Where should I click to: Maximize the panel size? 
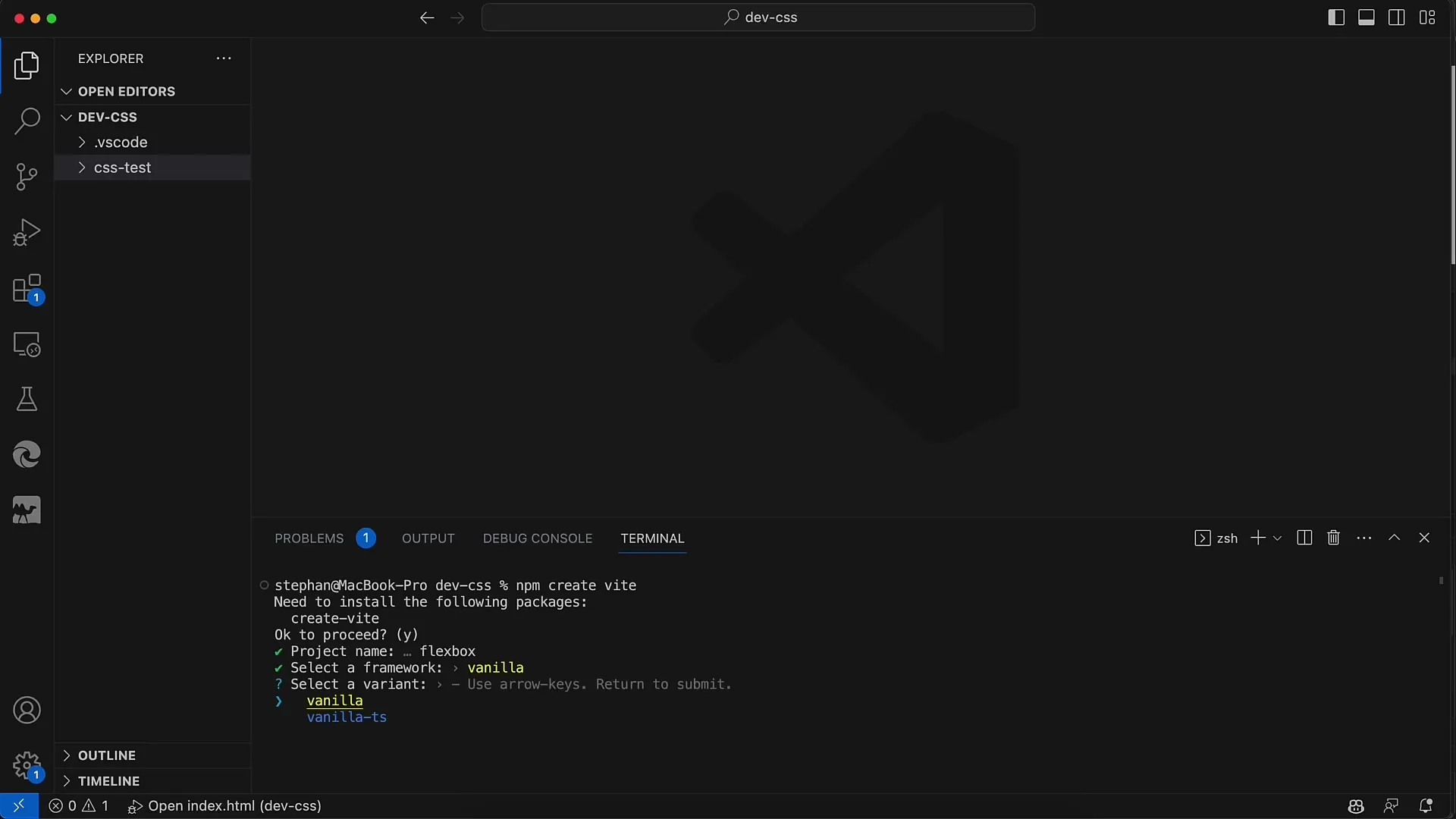click(1394, 538)
